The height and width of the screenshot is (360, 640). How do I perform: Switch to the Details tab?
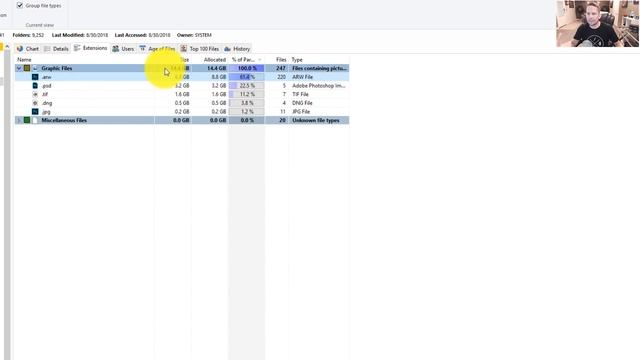click(x=56, y=49)
